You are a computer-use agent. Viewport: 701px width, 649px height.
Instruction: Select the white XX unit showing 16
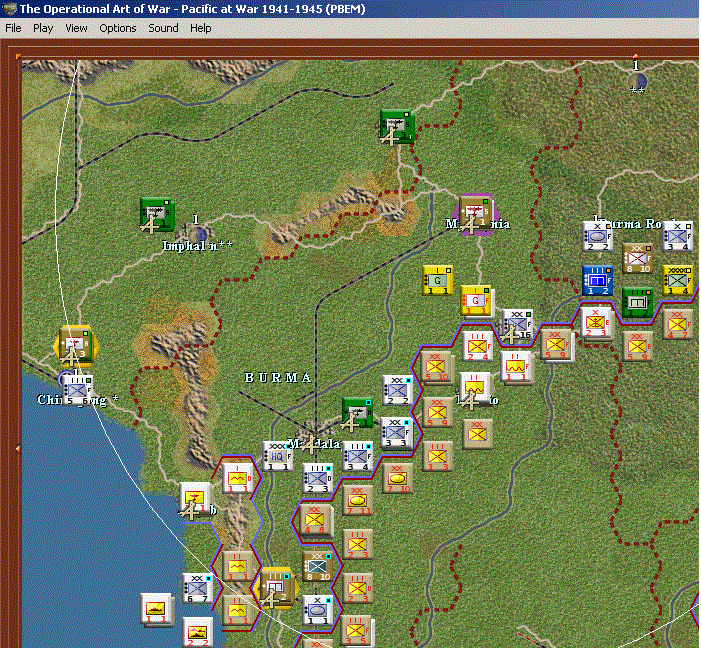(x=517, y=323)
